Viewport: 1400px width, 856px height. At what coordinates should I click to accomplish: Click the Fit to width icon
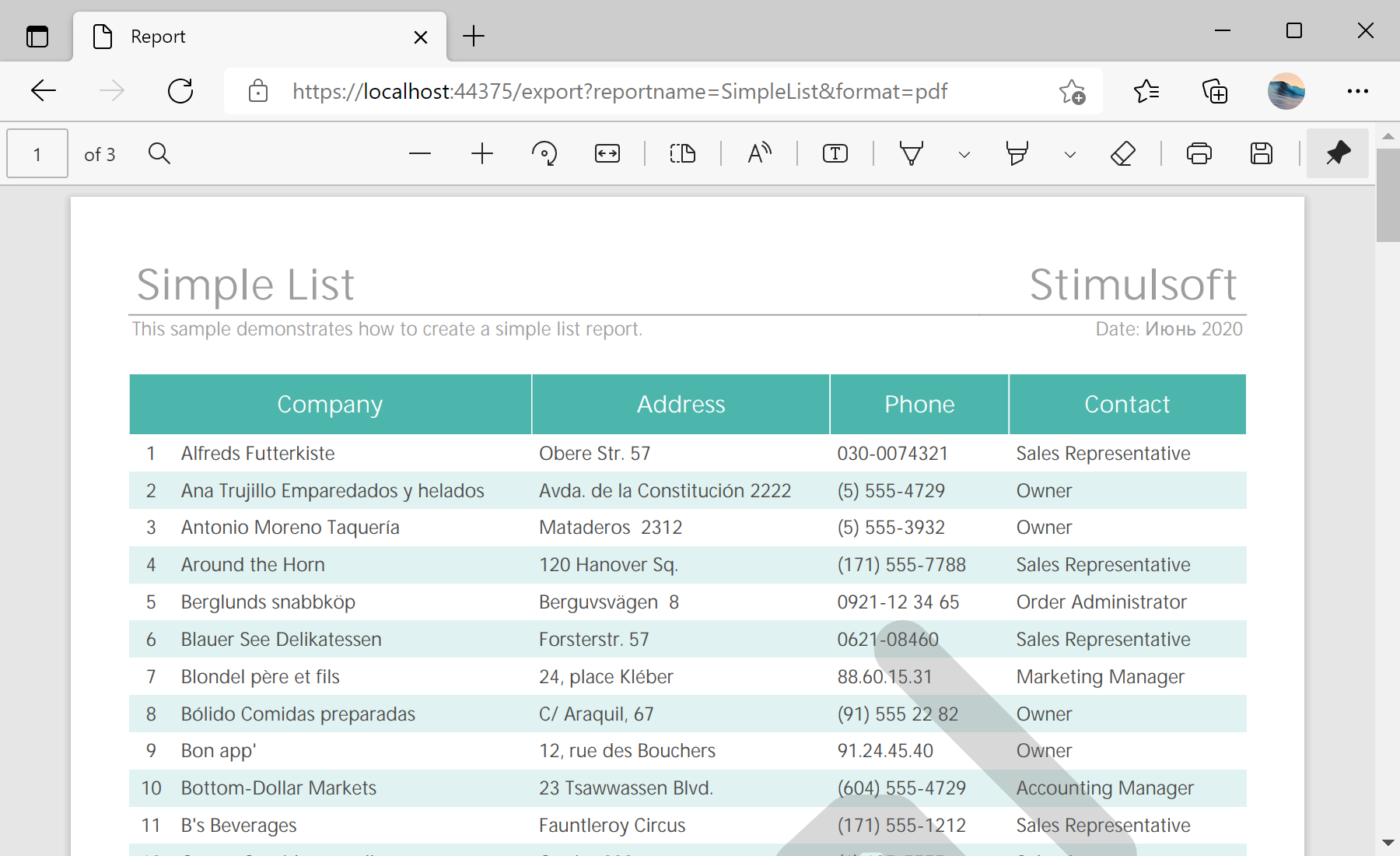coord(607,153)
